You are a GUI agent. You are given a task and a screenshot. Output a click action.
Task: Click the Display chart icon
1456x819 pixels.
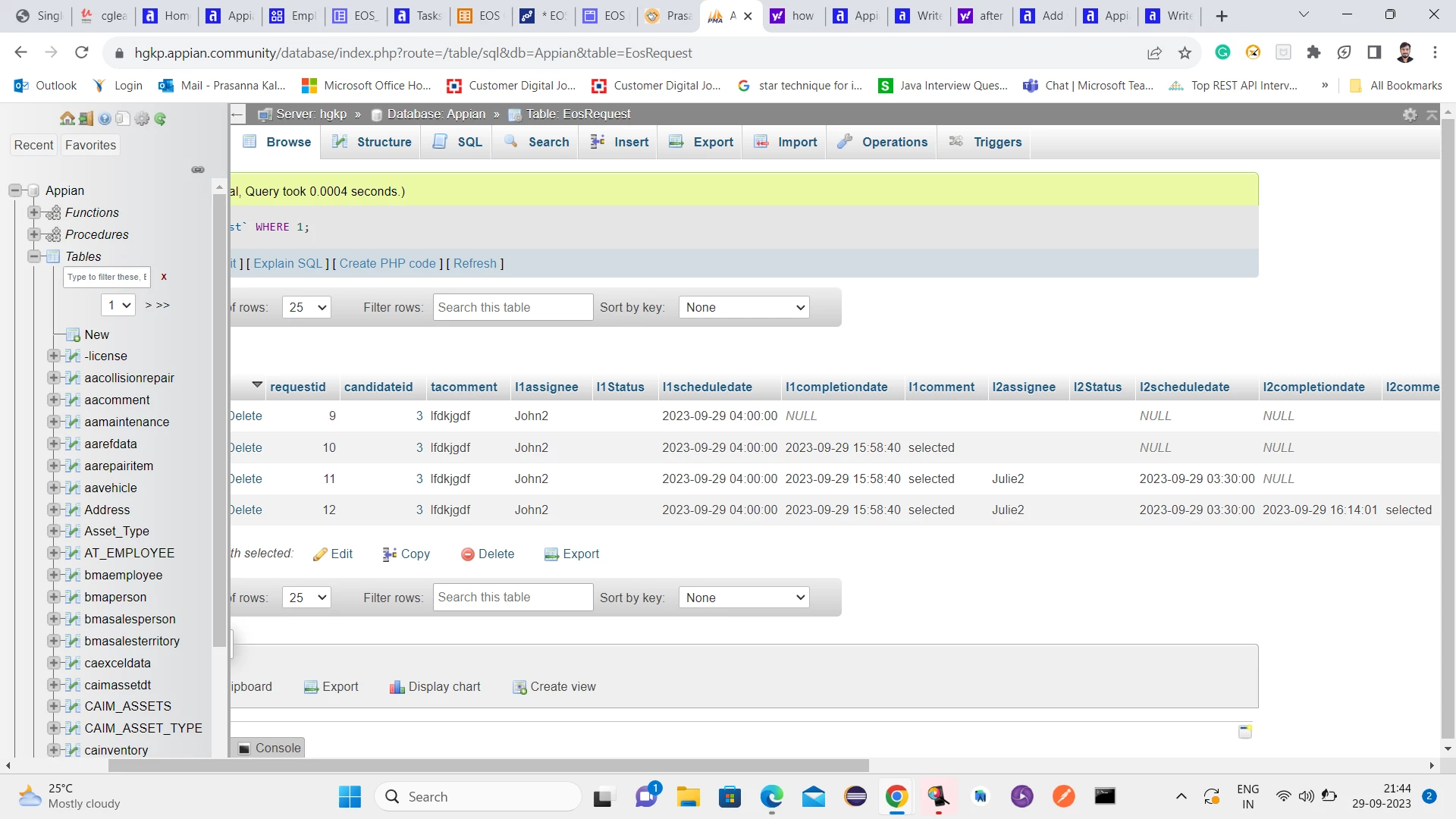pyautogui.click(x=397, y=687)
